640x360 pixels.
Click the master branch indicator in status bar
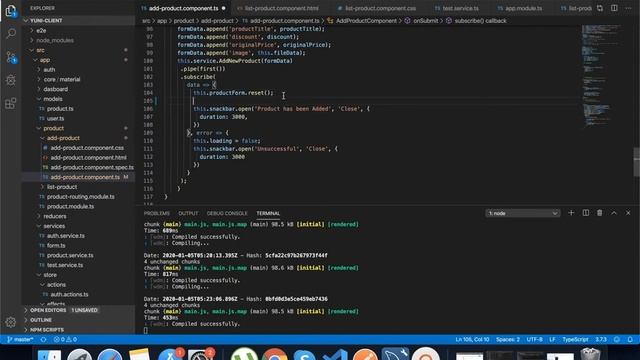coord(20,340)
